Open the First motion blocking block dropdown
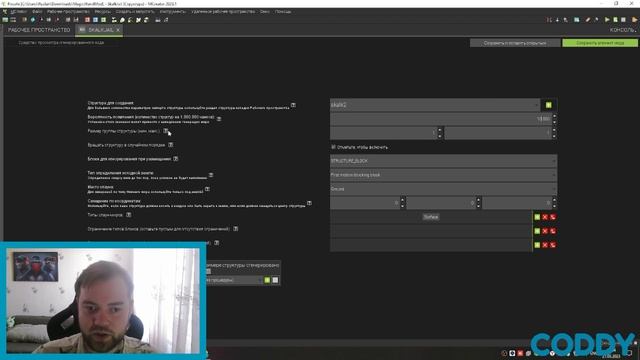Image resolution: width=640 pixels, height=360 pixels. pyautogui.click(x=443, y=175)
